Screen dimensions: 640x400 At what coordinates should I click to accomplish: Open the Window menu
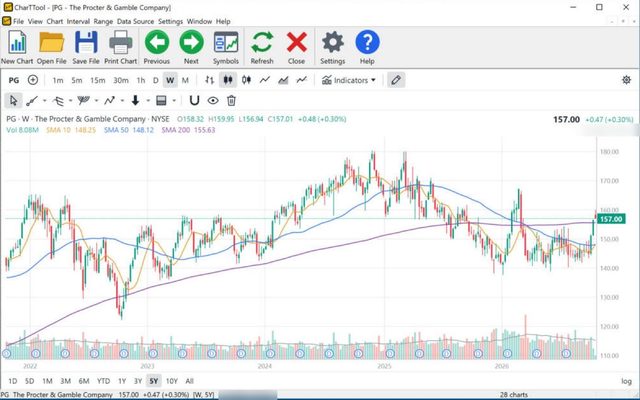pyautogui.click(x=199, y=21)
